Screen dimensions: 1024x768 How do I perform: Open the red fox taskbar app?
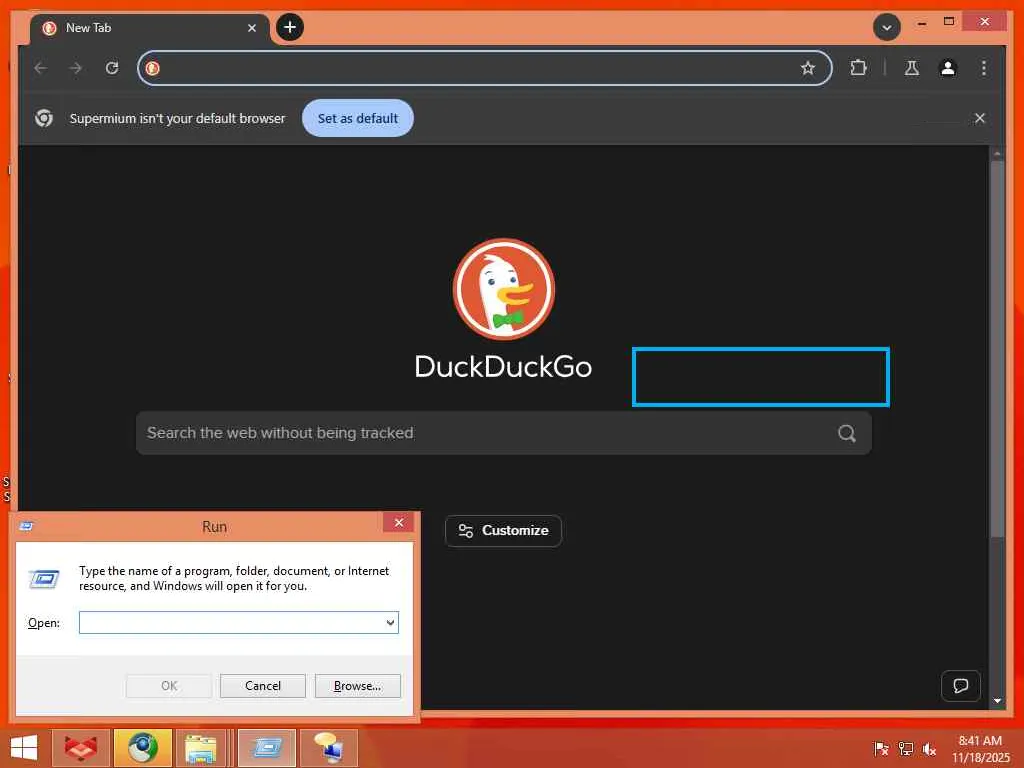click(x=80, y=748)
